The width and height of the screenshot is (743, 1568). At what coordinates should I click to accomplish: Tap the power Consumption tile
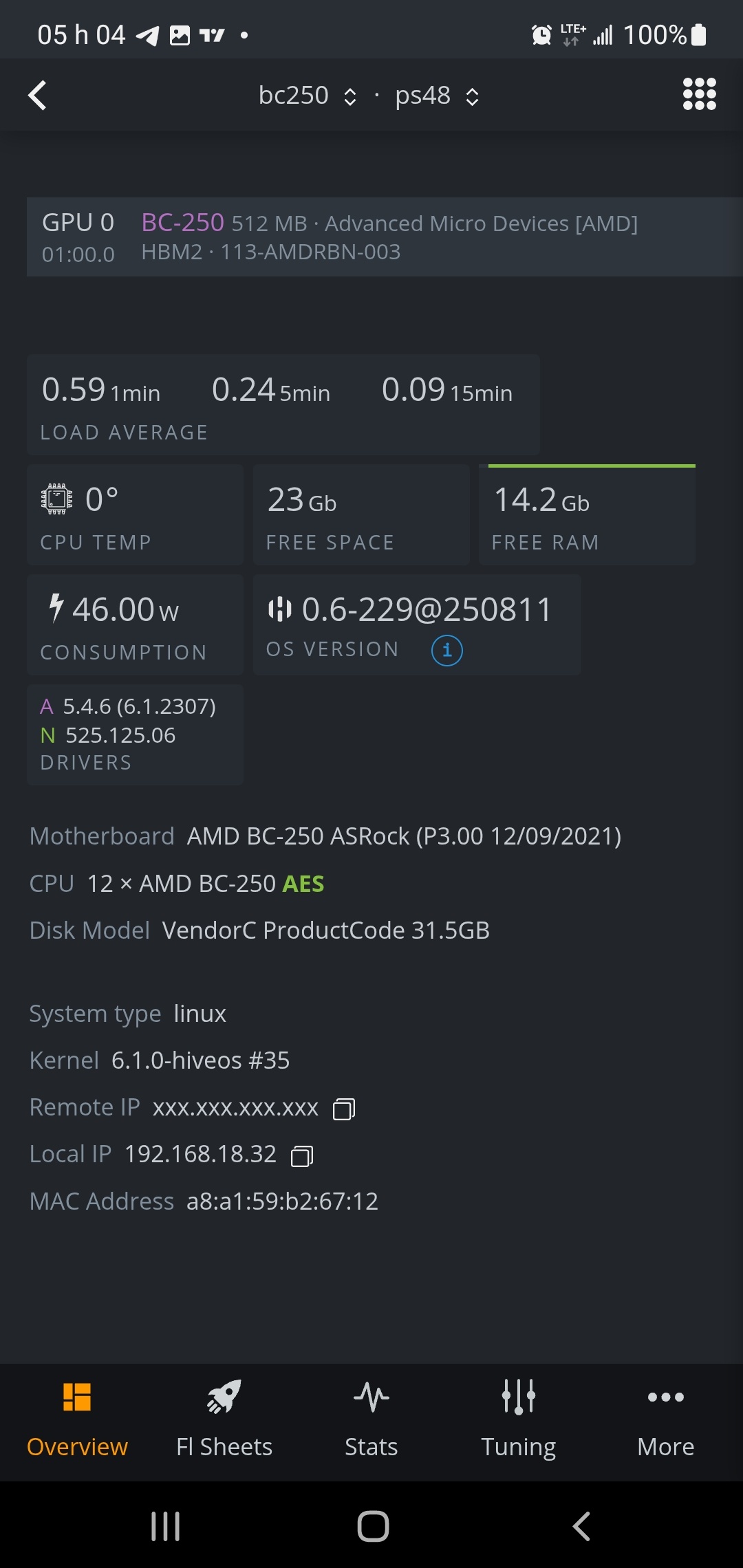click(135, 625)
